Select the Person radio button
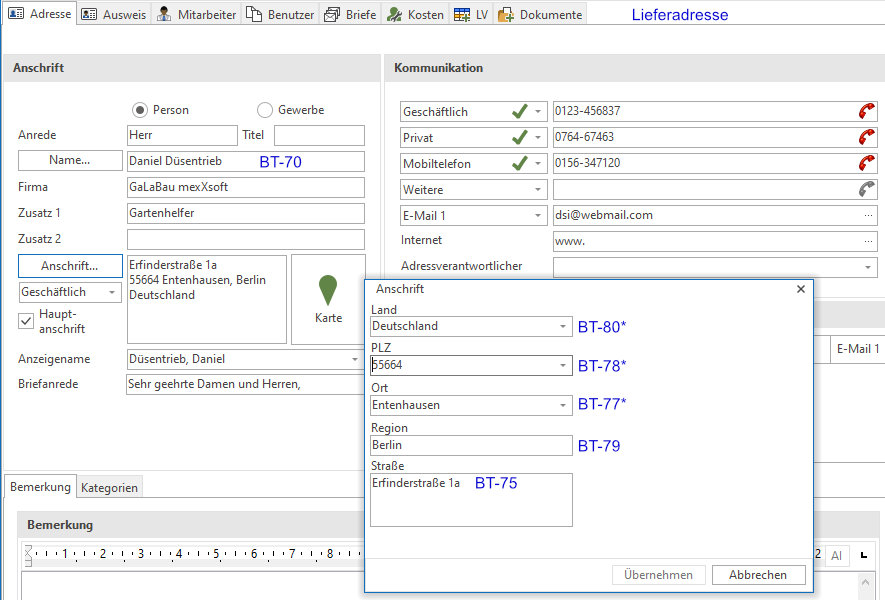The height and width of the screenshot is (600, 885). [140, 110]
